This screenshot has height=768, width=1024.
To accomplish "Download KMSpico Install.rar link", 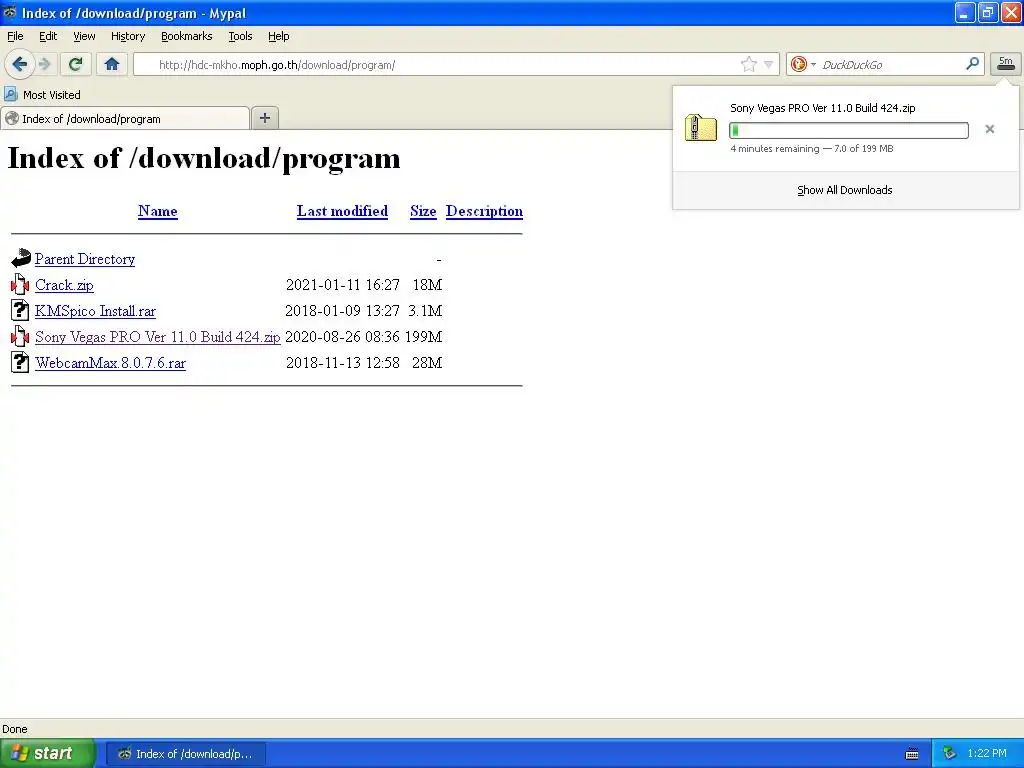I will pyautogui.click(x=95, y=311).
